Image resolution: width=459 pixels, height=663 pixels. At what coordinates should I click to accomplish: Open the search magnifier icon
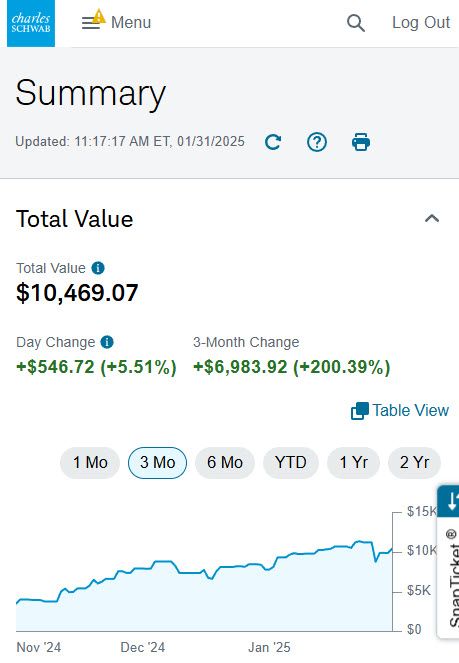click(356, 23)
